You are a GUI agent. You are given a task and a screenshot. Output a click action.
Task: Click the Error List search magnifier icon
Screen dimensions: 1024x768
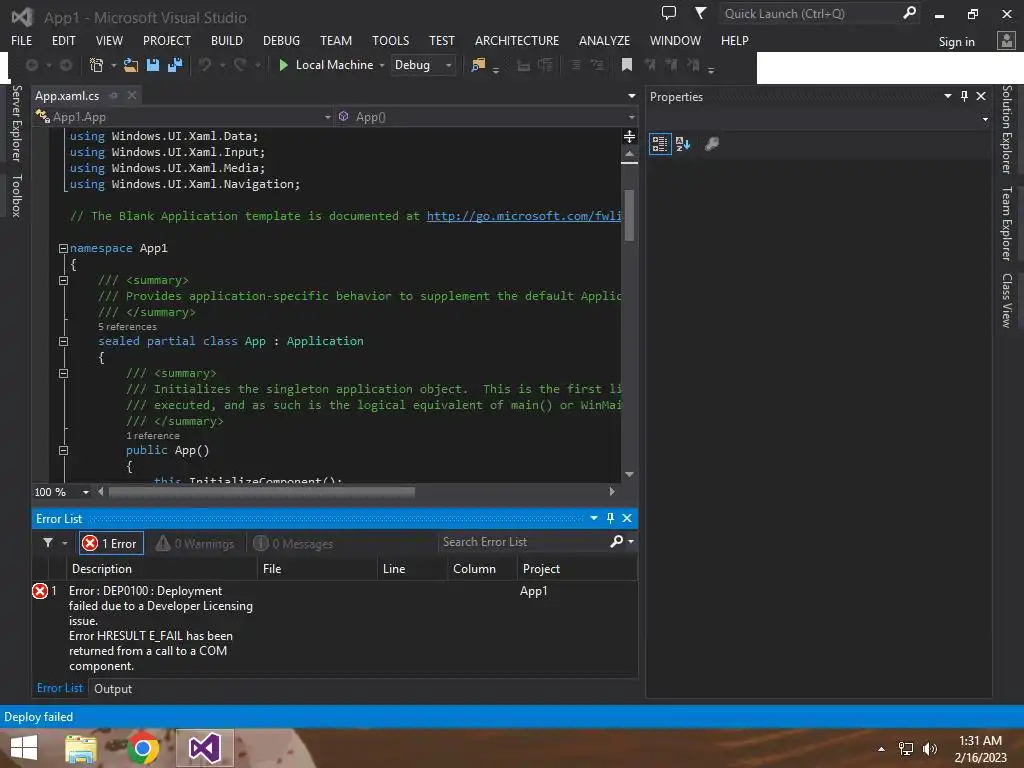pyautogui.click(x=616, y=541)
